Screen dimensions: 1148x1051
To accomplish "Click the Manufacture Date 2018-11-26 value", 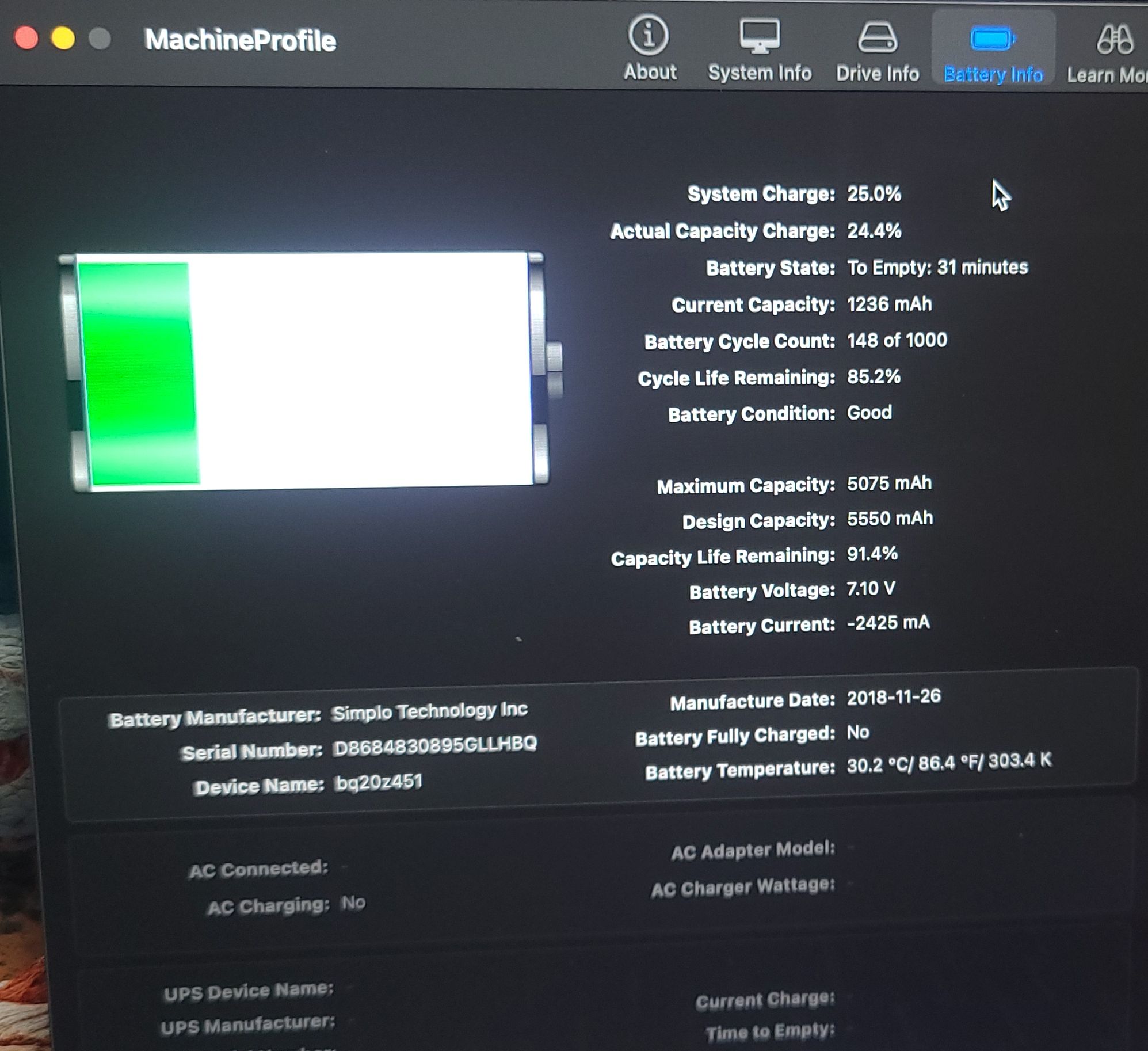I will point(893,697).
